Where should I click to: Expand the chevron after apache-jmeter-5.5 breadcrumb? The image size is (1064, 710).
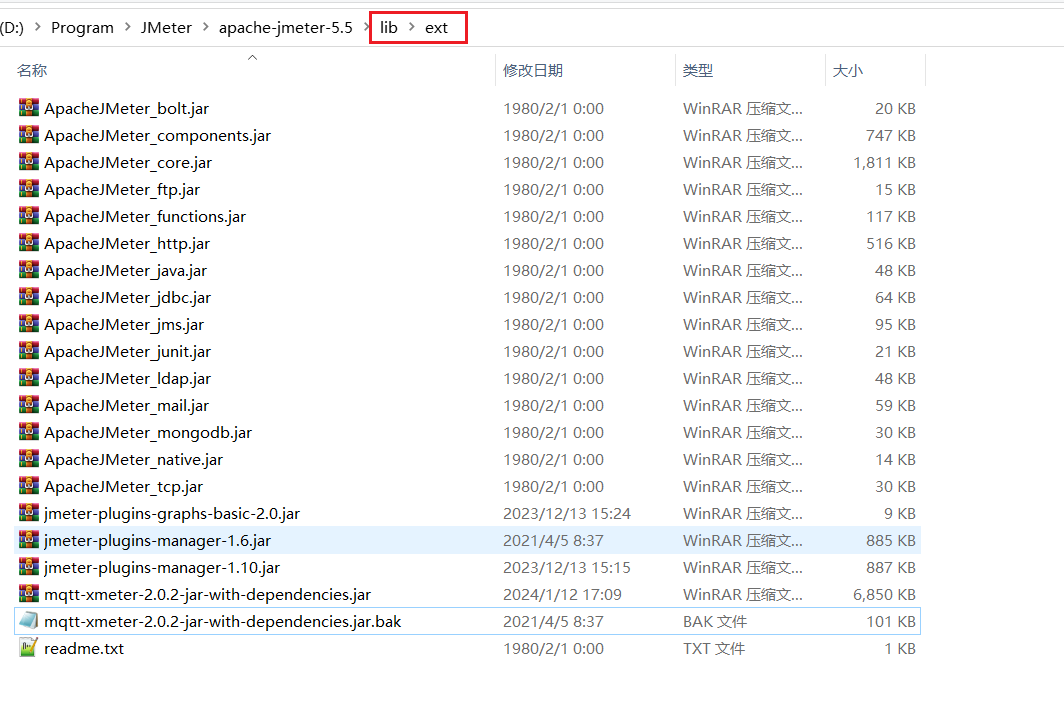click(367, 27)
